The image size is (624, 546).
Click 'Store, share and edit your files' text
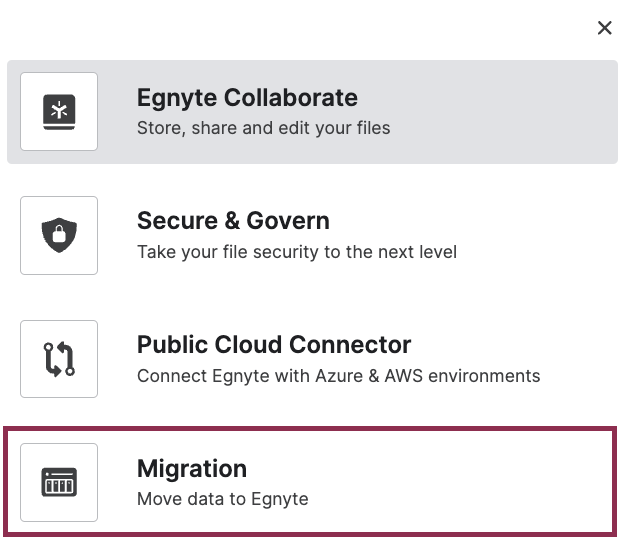coord(263,129)
